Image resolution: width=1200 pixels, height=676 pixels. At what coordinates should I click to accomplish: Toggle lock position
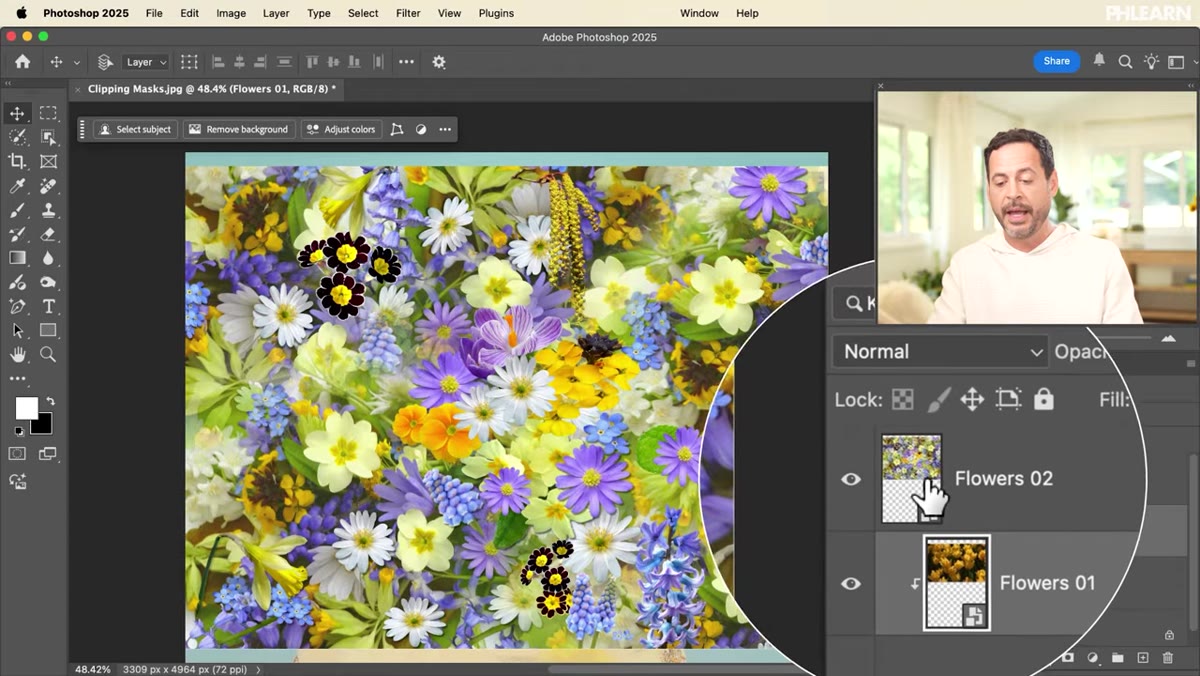[x=972, y=400]
